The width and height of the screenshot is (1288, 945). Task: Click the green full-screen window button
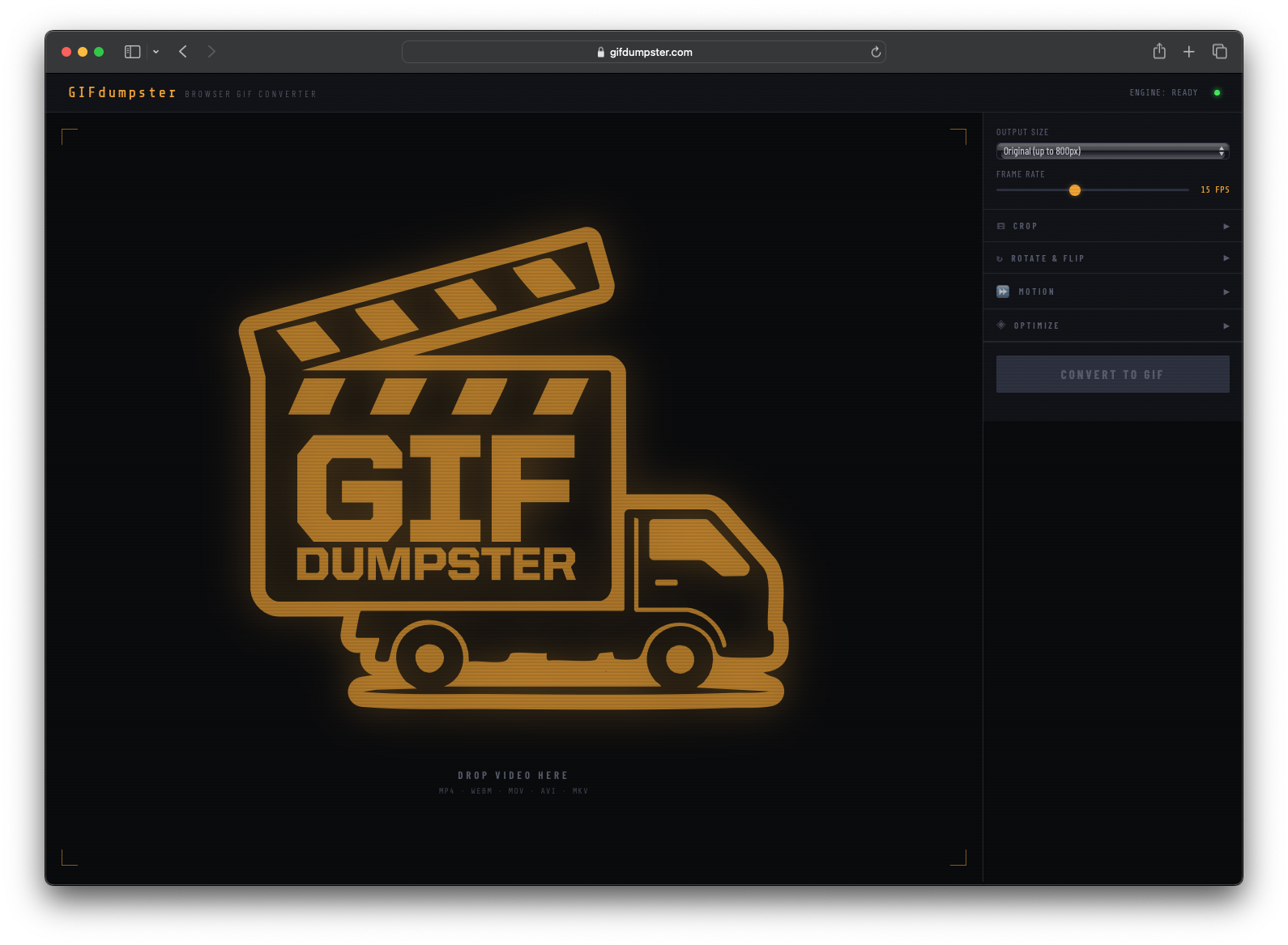pyautogui.click(x=99, y=52)
